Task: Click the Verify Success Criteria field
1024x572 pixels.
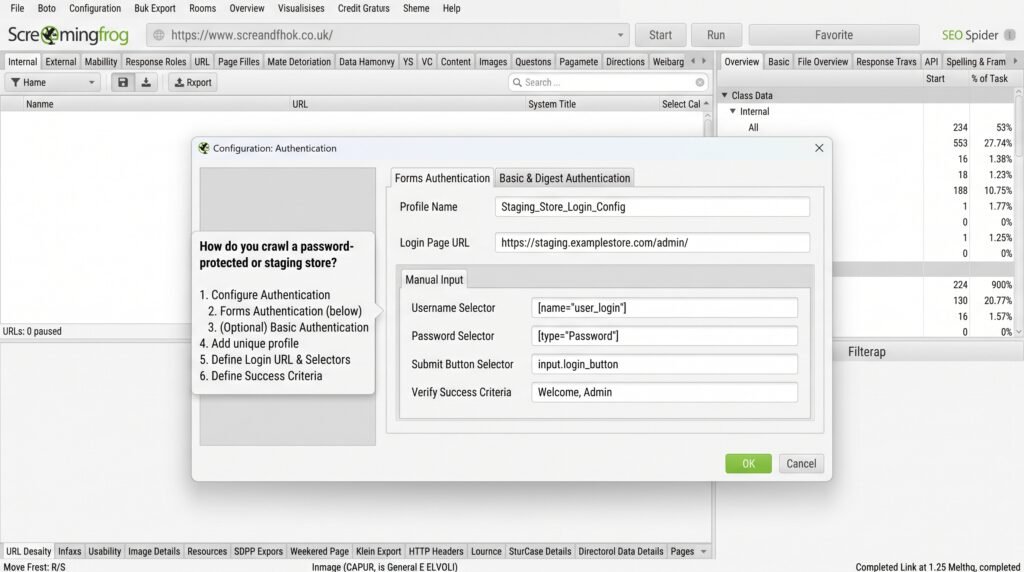Action: click(x=664, y=392)
